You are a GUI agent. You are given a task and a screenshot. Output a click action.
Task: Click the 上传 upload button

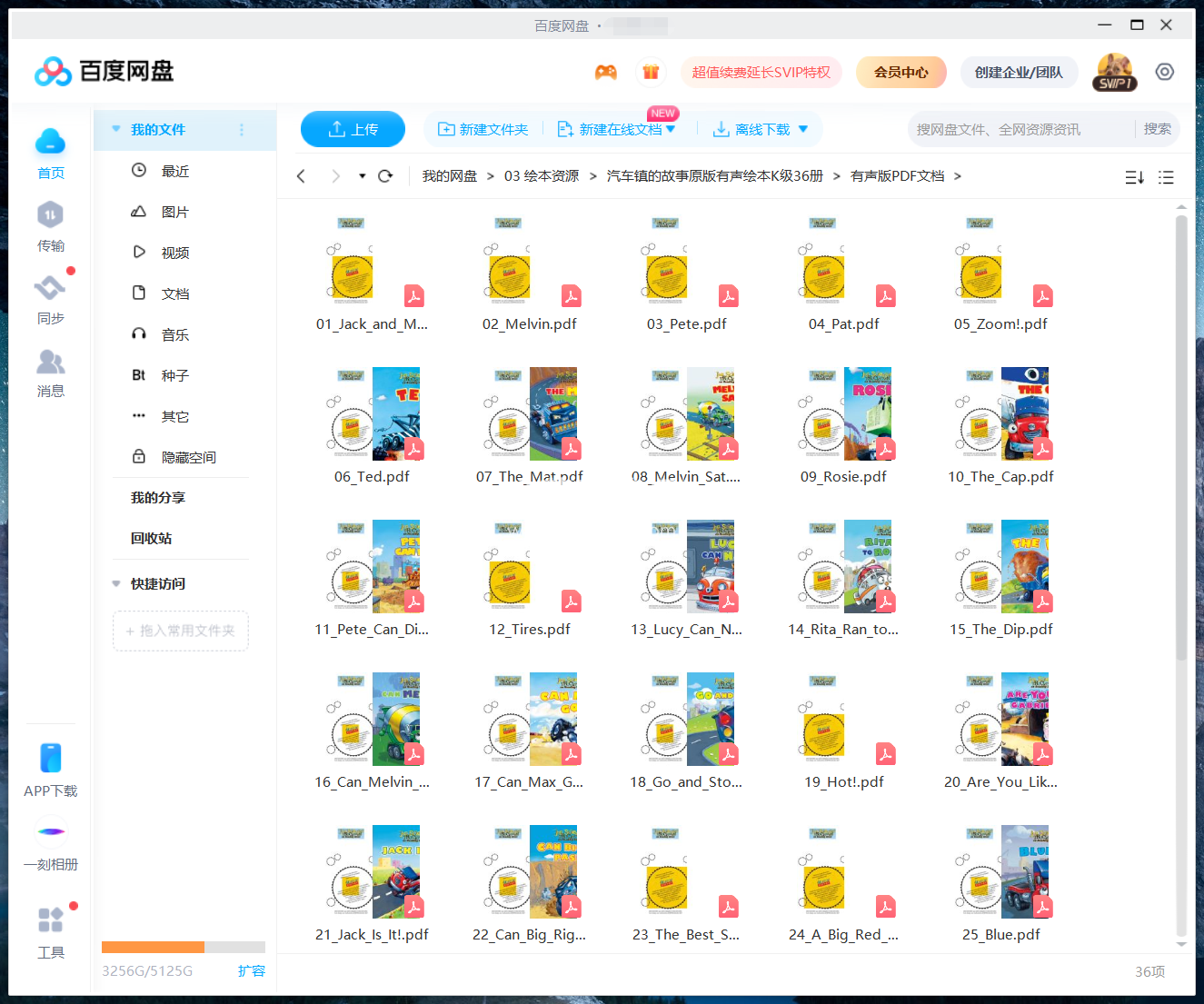pyautogui.click(x=353, y=129)
